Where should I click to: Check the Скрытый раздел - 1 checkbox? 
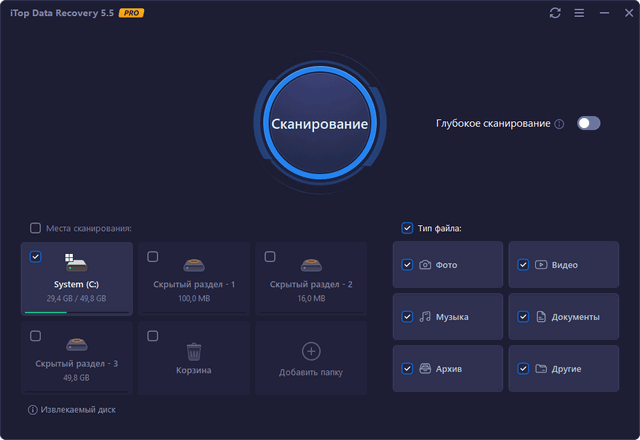[153, 257]
